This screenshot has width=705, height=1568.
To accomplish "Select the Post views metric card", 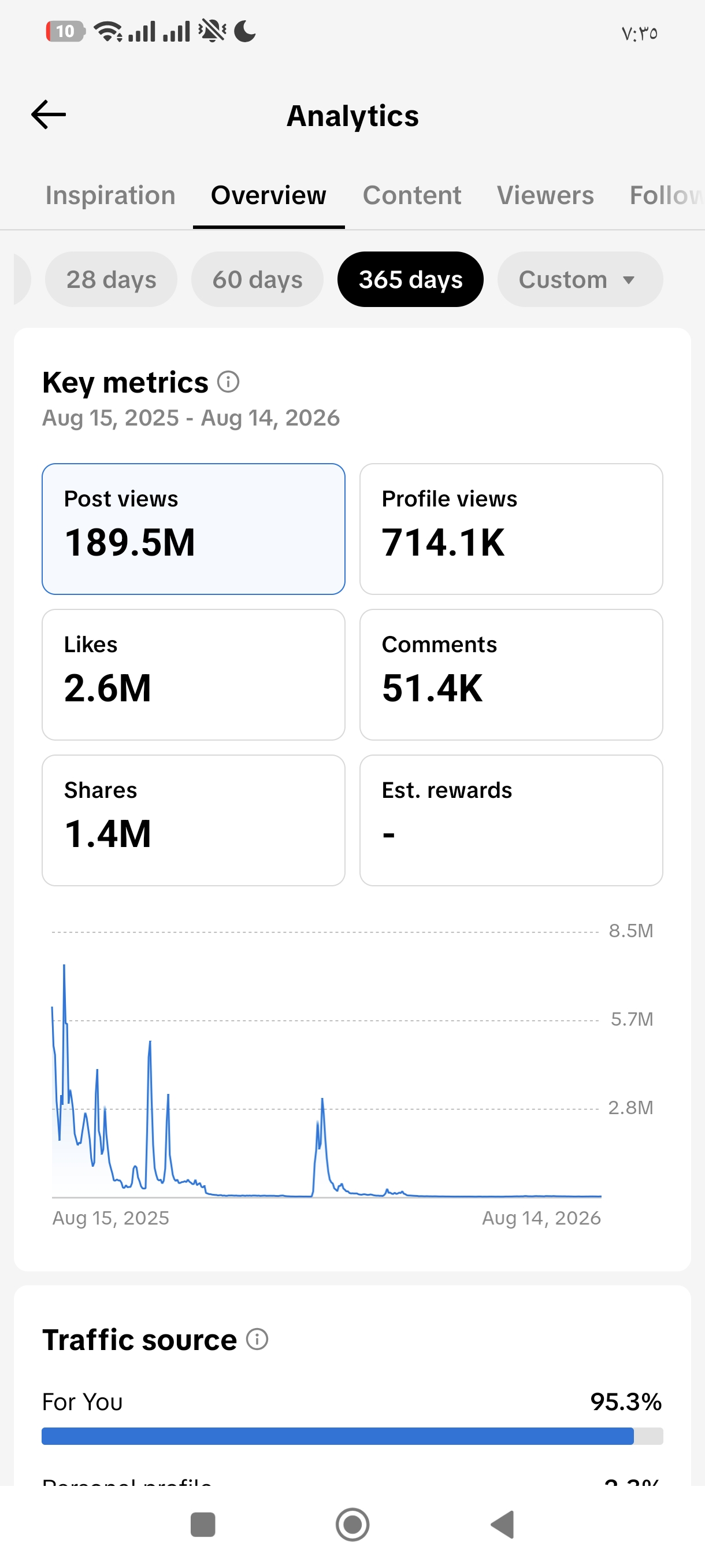I will pyautogui.click(x=194, y=529).
